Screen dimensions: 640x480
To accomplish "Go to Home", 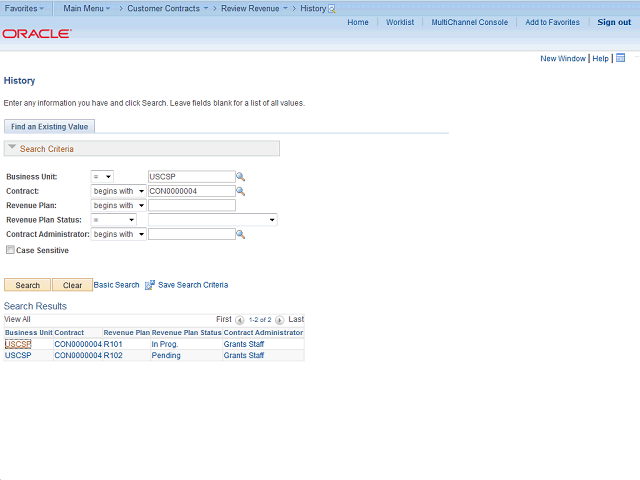I will pos(358,22).
